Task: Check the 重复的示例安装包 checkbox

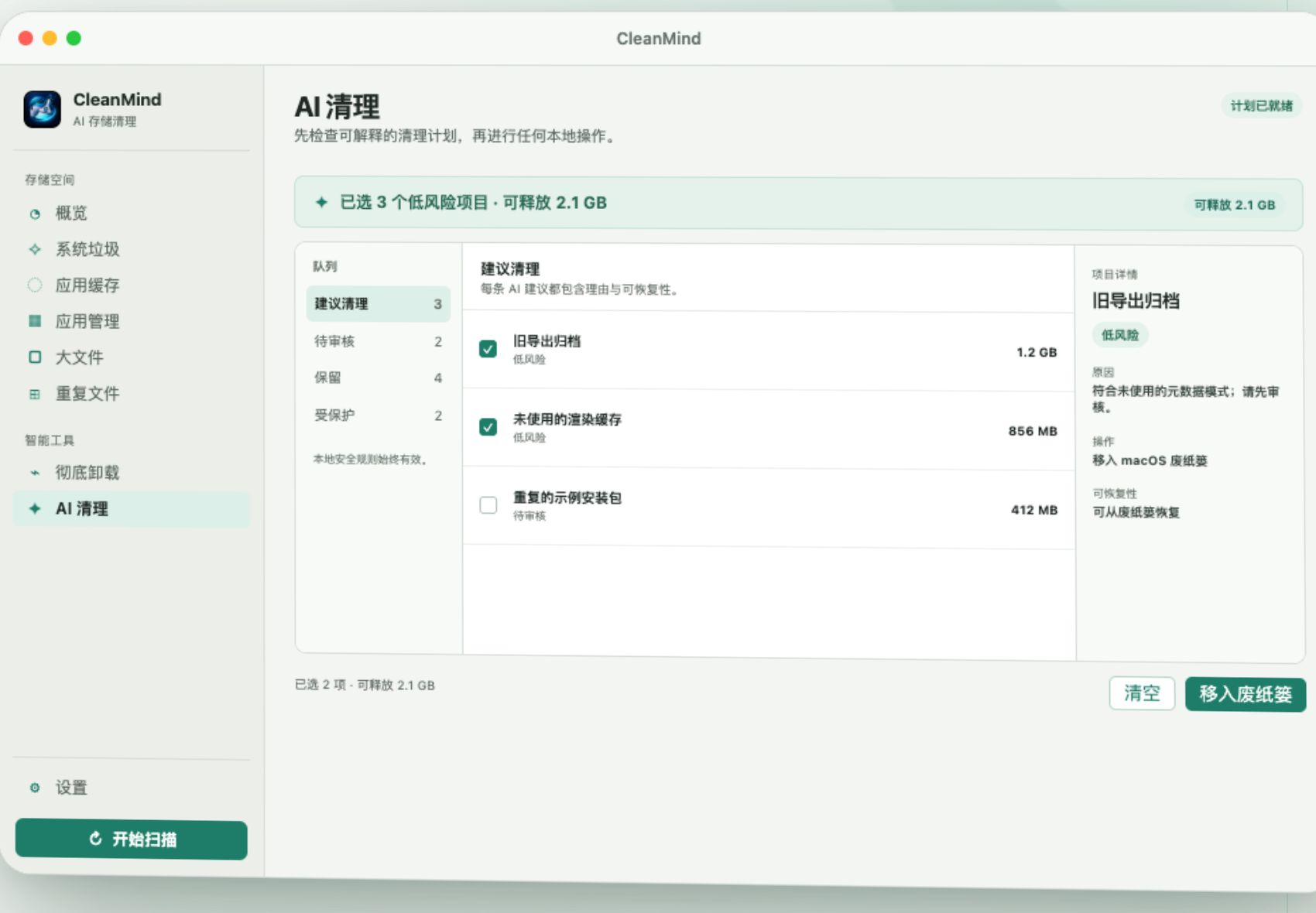Action: tap(488, 505)
